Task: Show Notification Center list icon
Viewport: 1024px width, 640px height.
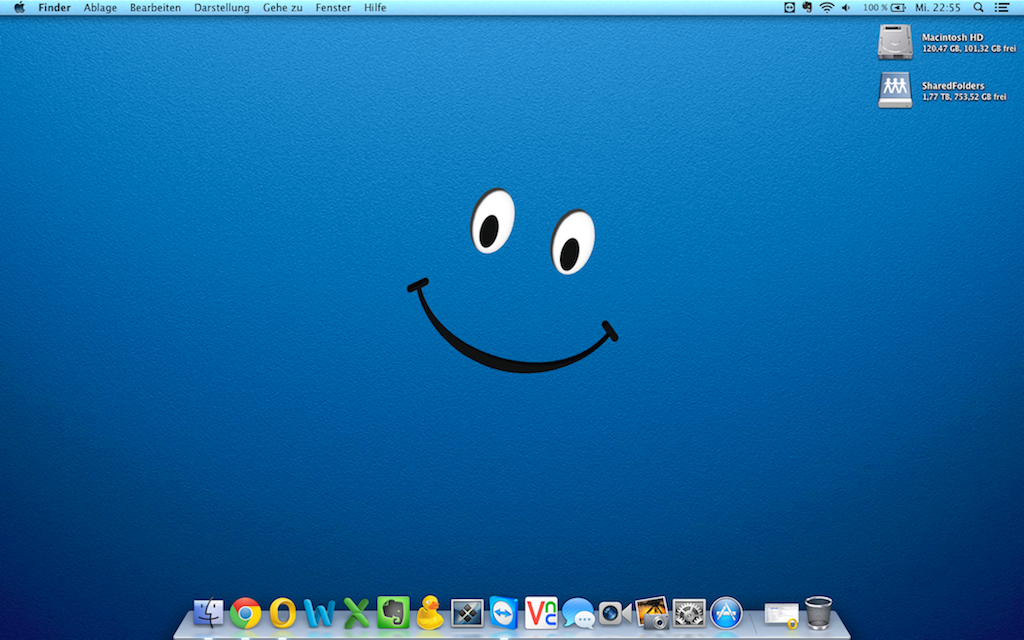Action: click(1002, 8)
